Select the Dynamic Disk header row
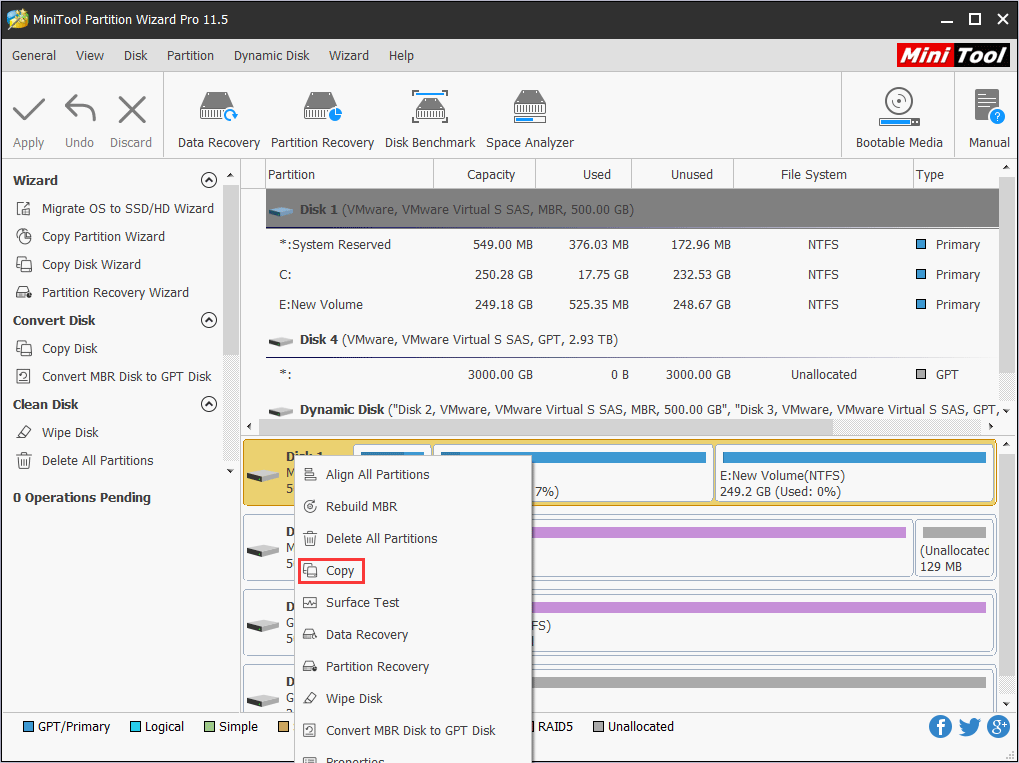 click(x=632, y=409)
